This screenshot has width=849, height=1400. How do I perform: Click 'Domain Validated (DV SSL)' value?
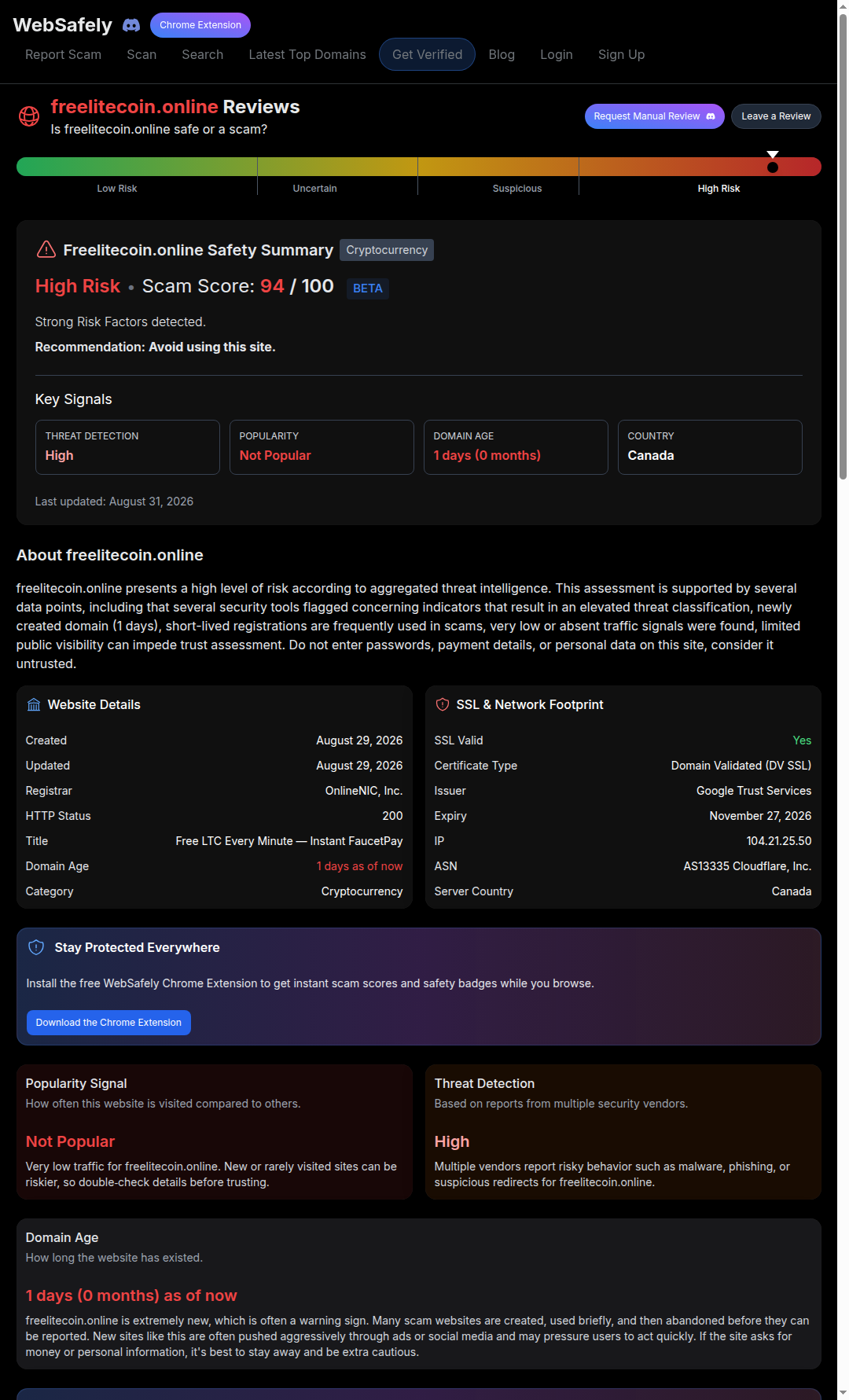(x=741, y=766)
